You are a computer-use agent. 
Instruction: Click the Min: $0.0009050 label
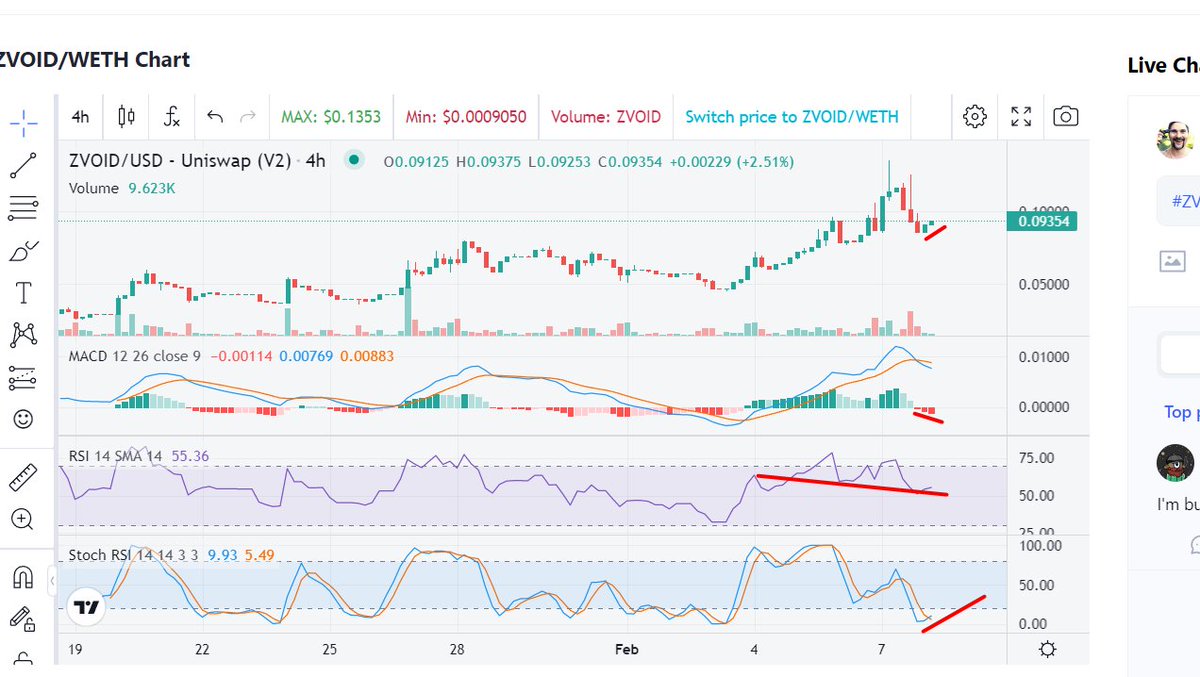point(466,117)
